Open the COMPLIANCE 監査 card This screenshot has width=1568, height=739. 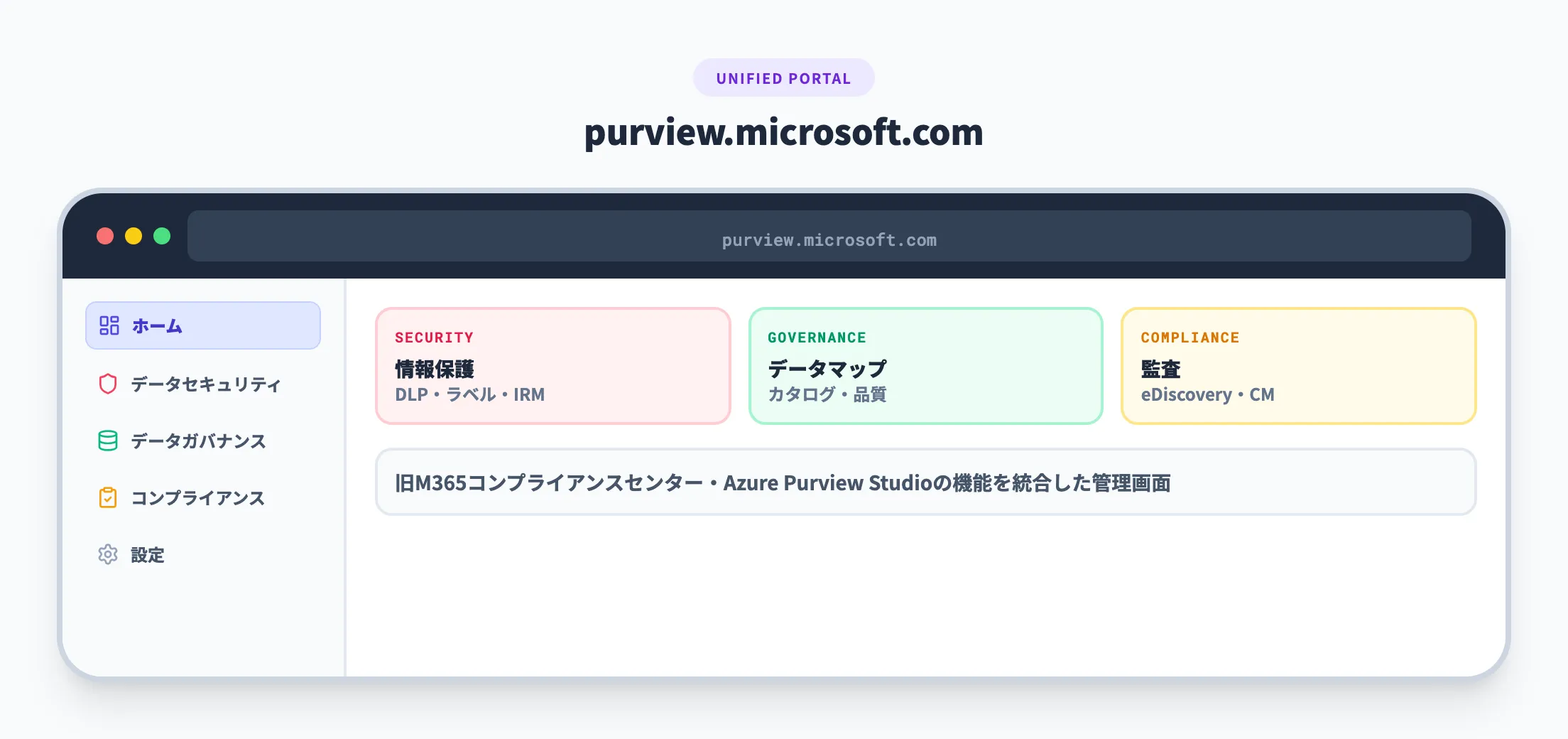1298,365
